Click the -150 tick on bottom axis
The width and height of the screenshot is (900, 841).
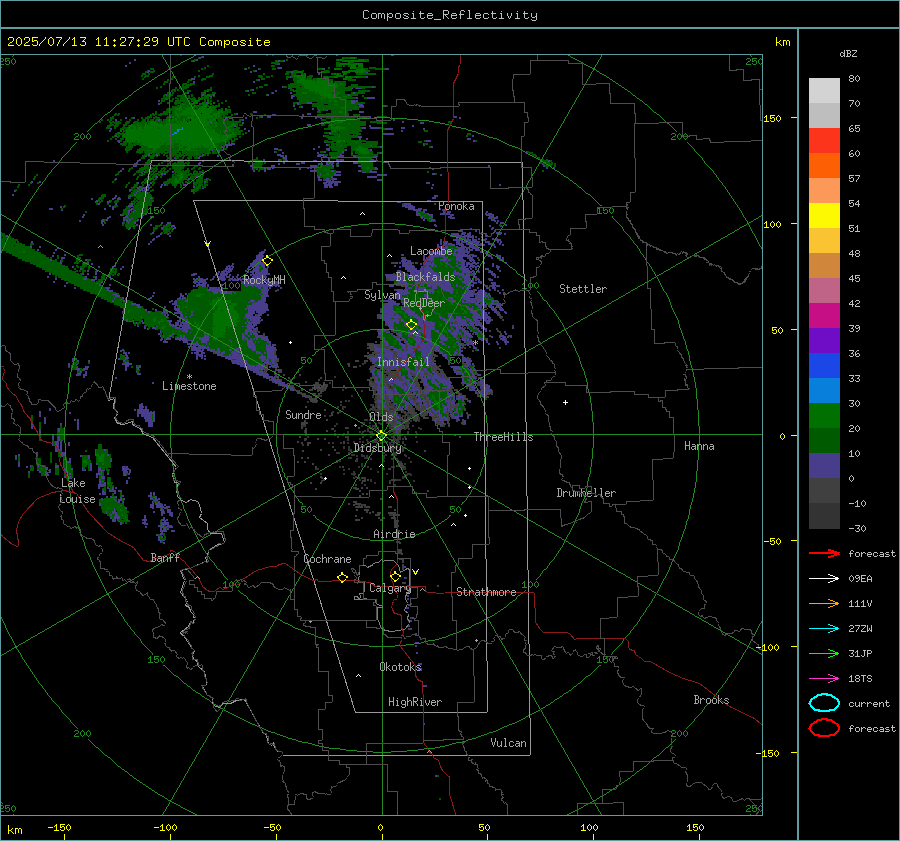pos(59,827)
